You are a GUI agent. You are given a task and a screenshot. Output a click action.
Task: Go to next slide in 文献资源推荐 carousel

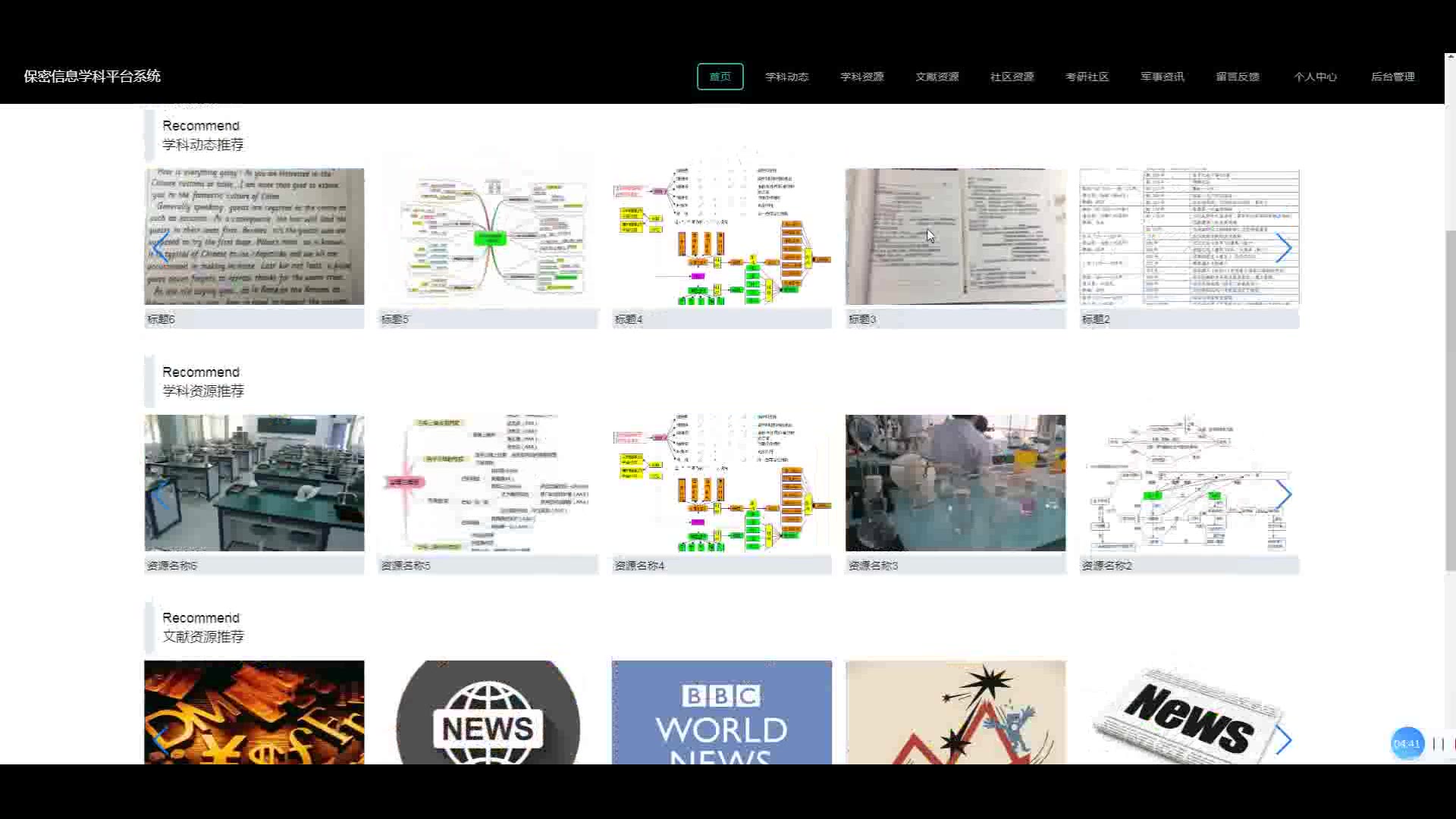(x=1283, y=740)
